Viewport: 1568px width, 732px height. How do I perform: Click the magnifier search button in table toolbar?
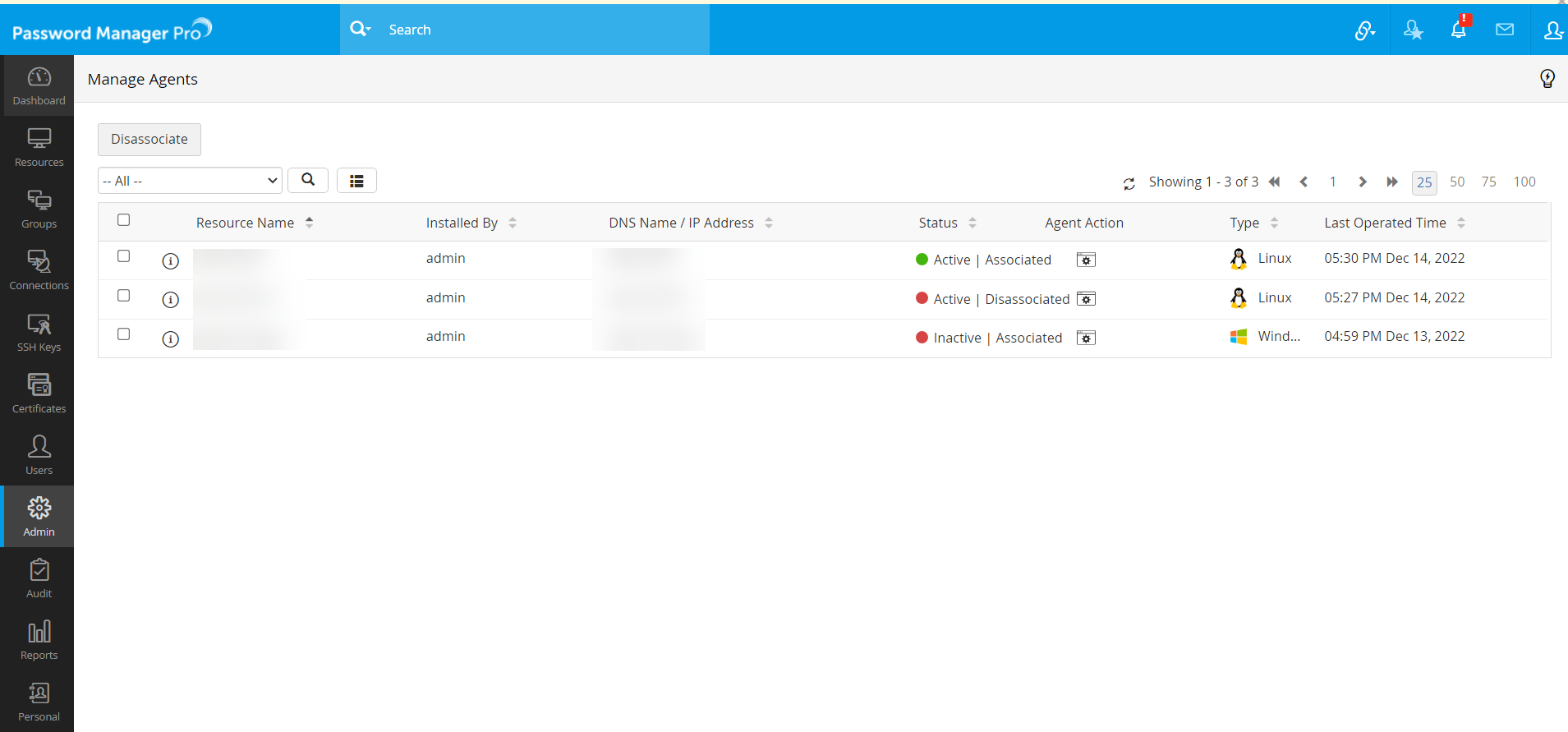tap(308, 180)
